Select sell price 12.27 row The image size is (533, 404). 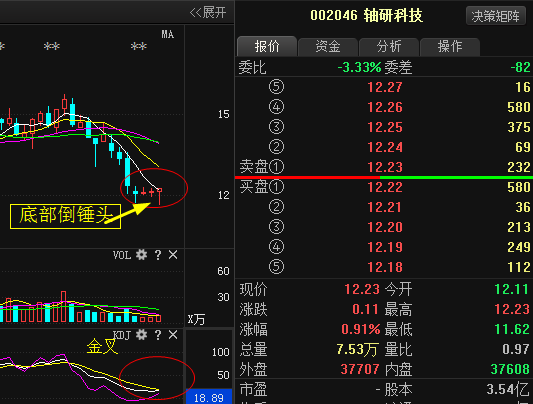coord(384,87)
